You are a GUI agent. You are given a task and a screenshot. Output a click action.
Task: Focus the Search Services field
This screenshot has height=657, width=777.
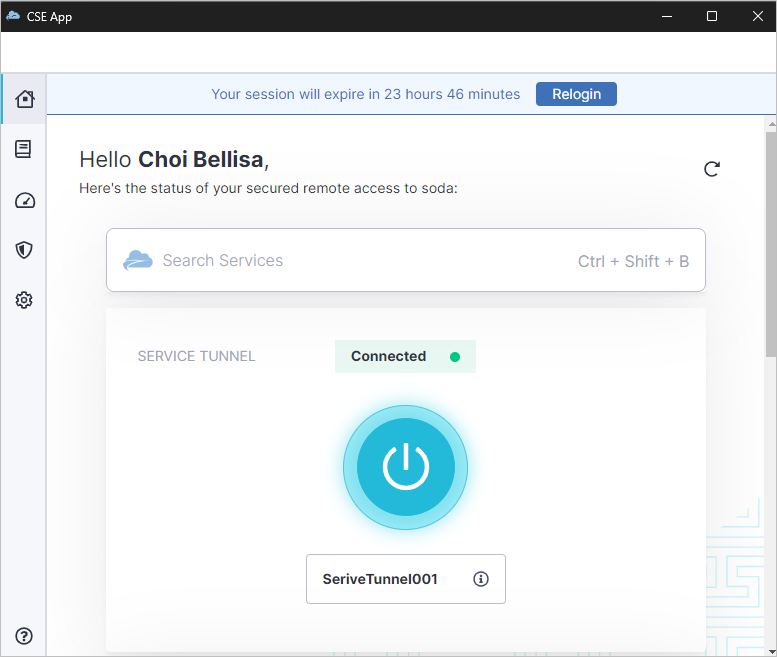360,261
